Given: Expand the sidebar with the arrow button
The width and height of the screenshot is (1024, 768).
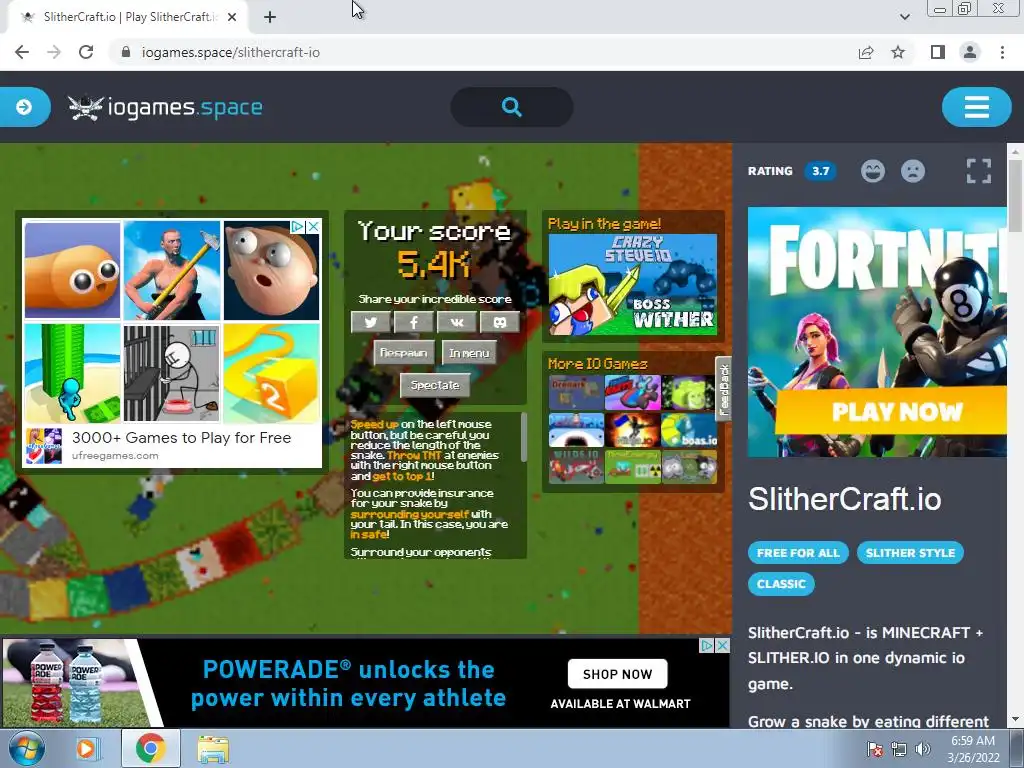Looking at the screenshot, I should (x=24, y=107).
